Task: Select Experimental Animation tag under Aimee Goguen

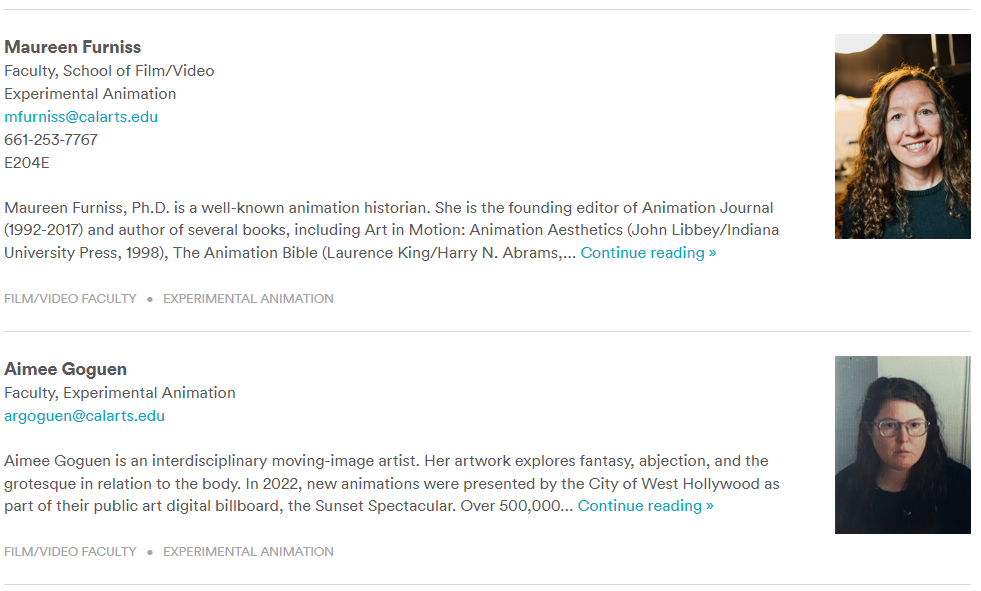Action: click(x=248, y=552)
